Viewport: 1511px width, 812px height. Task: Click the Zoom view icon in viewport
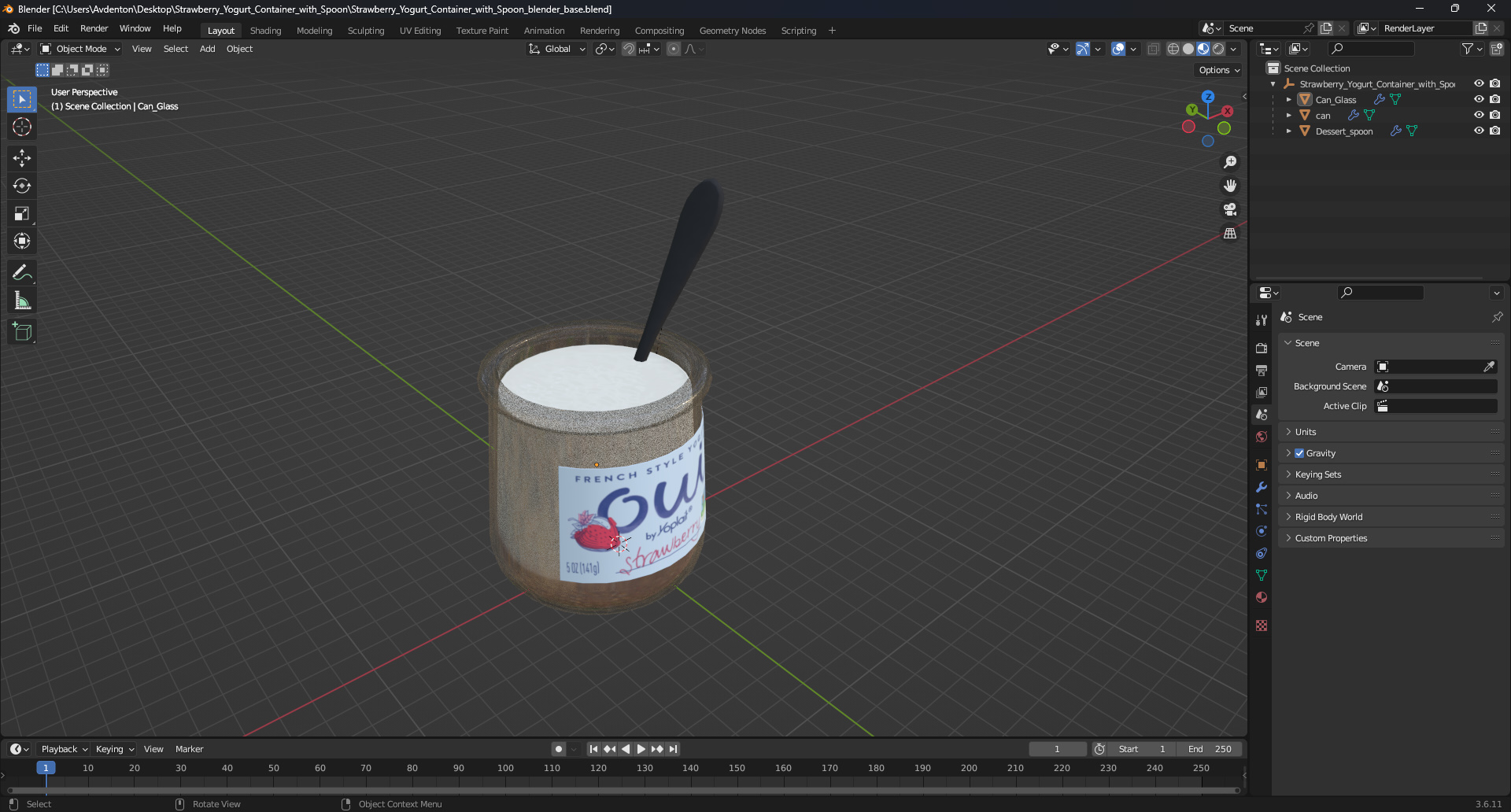coord(1229,162)
